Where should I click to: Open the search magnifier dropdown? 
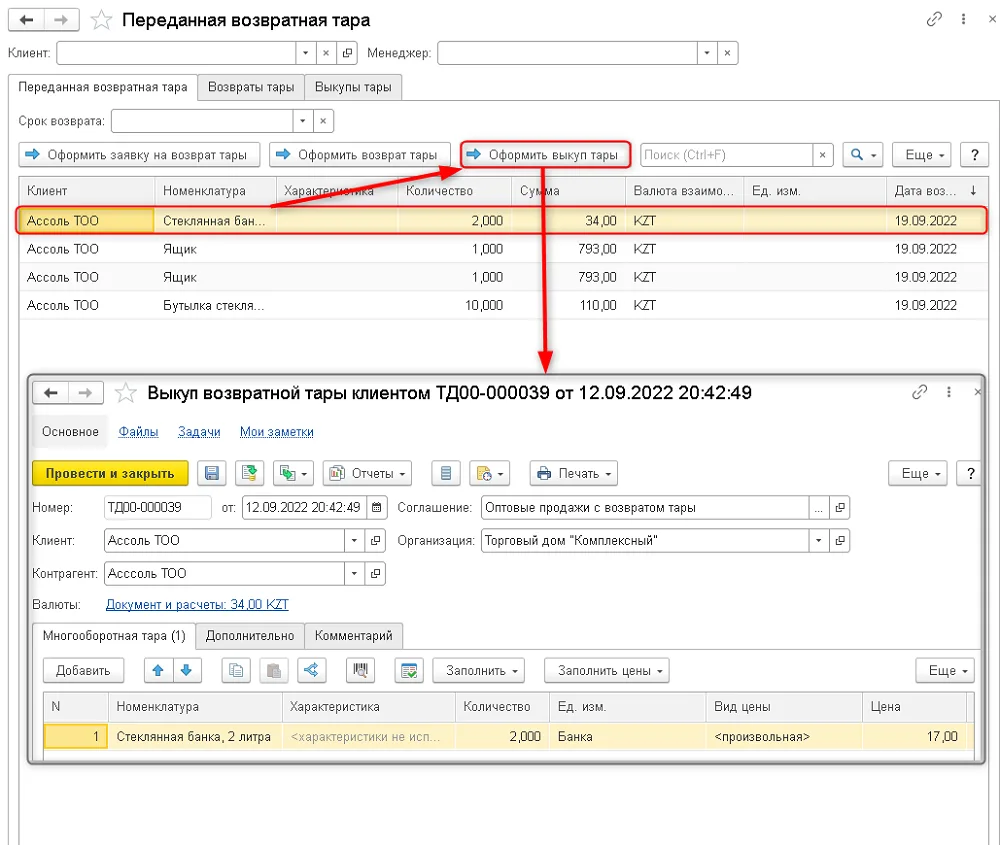pyautogui.click(x=862, y=155)
